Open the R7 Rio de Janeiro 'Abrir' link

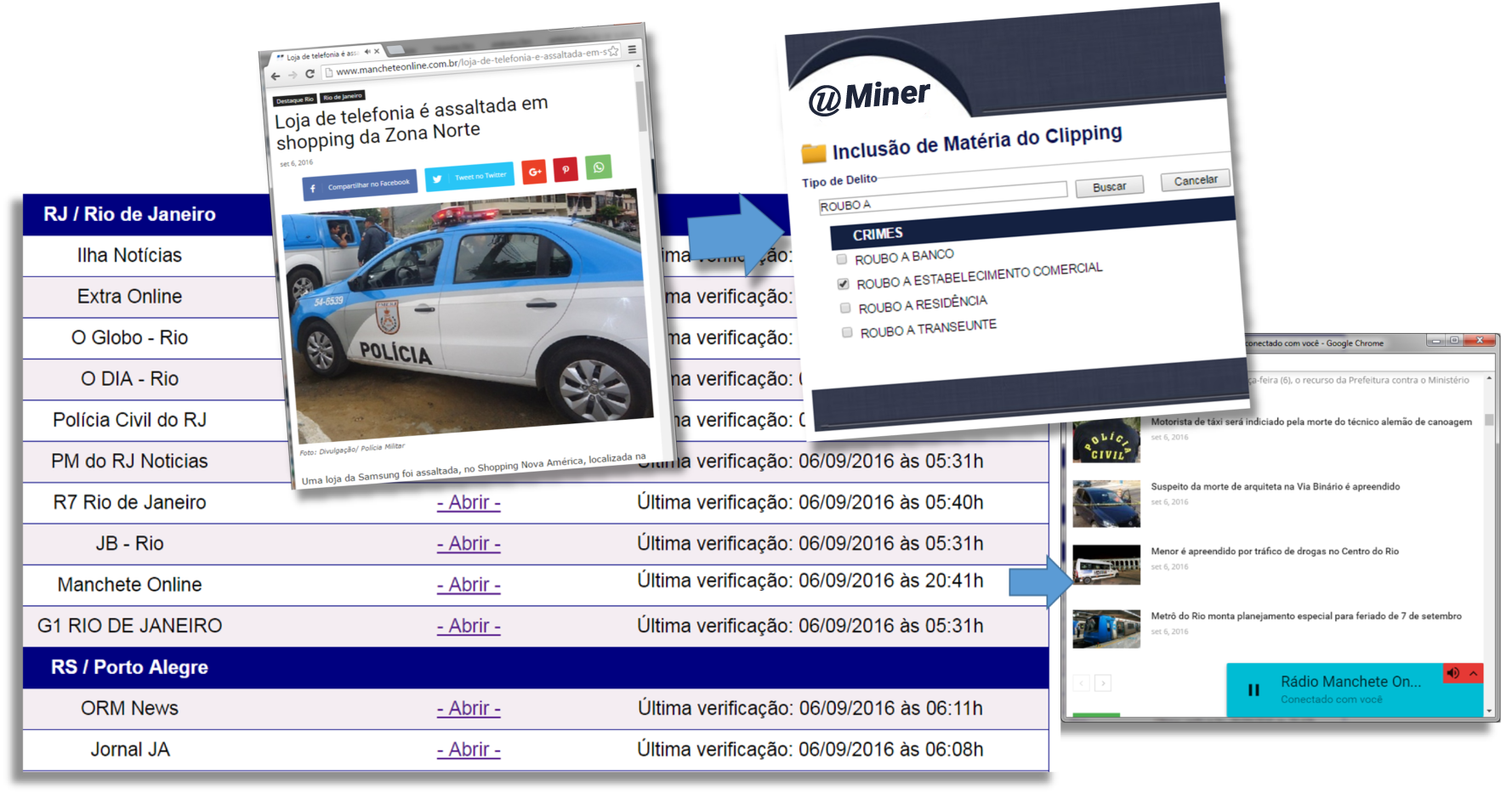[469, 502]
